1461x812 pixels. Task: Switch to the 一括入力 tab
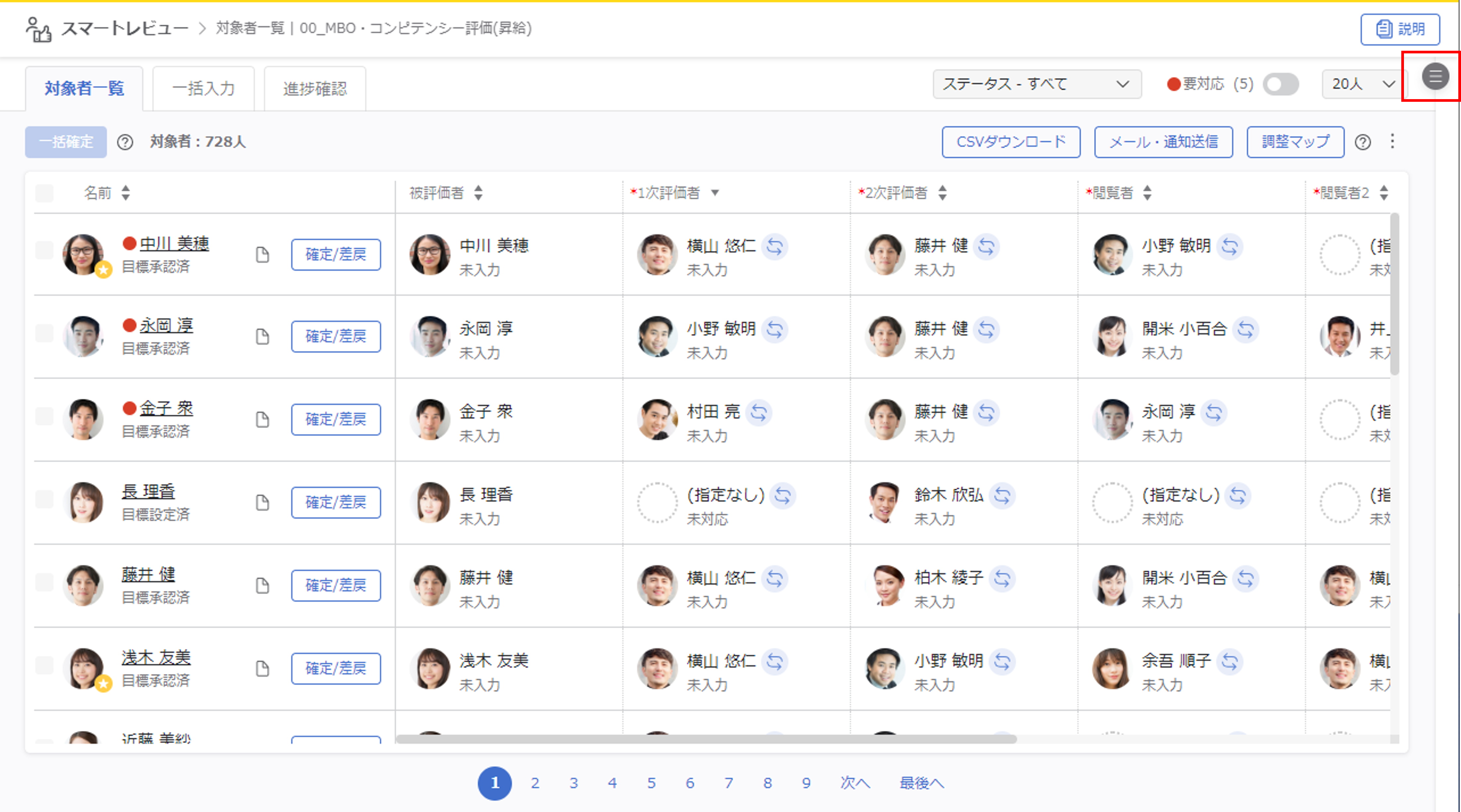(203, 89)
